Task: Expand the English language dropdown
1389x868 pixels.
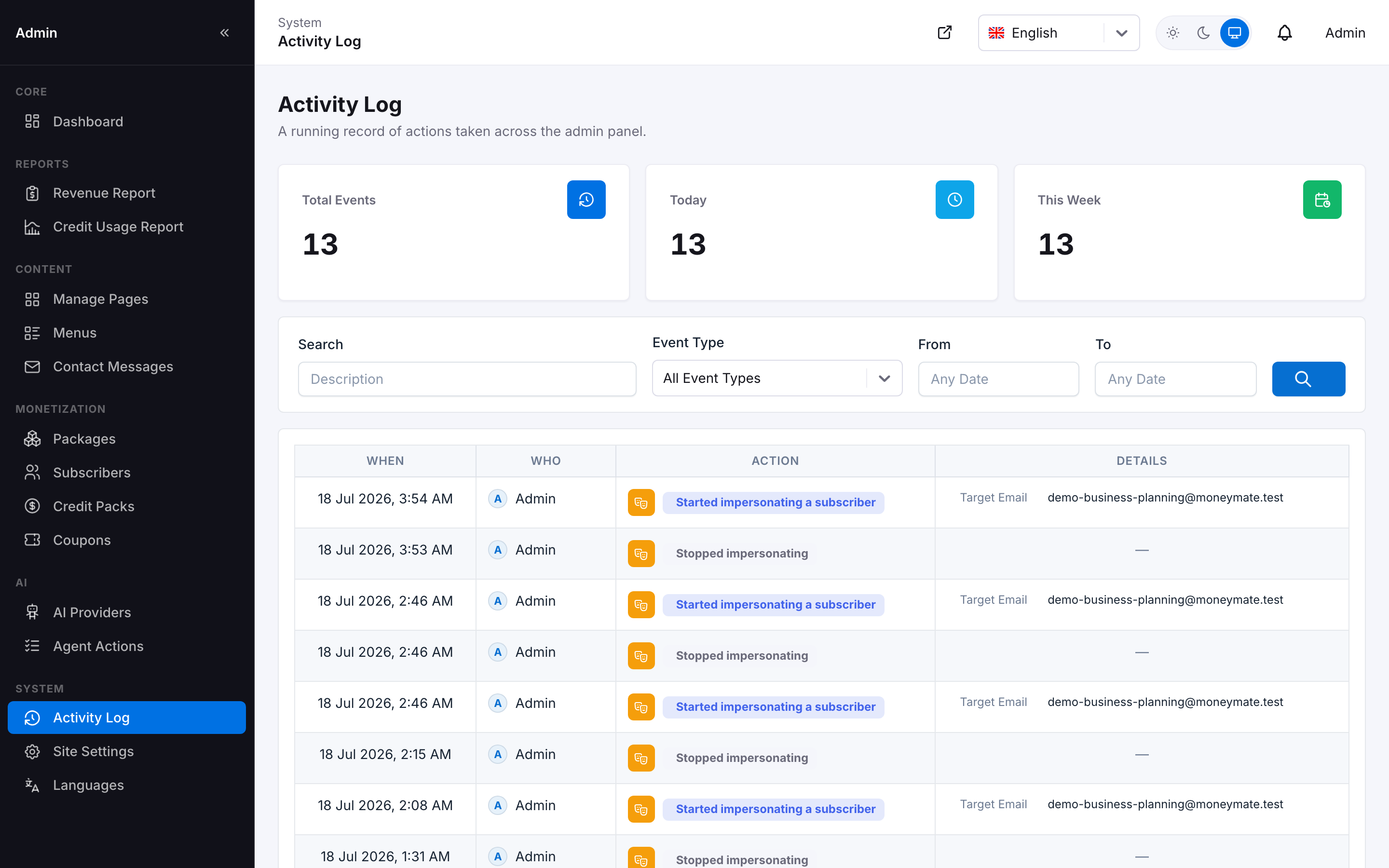Action: point(1059,33)
